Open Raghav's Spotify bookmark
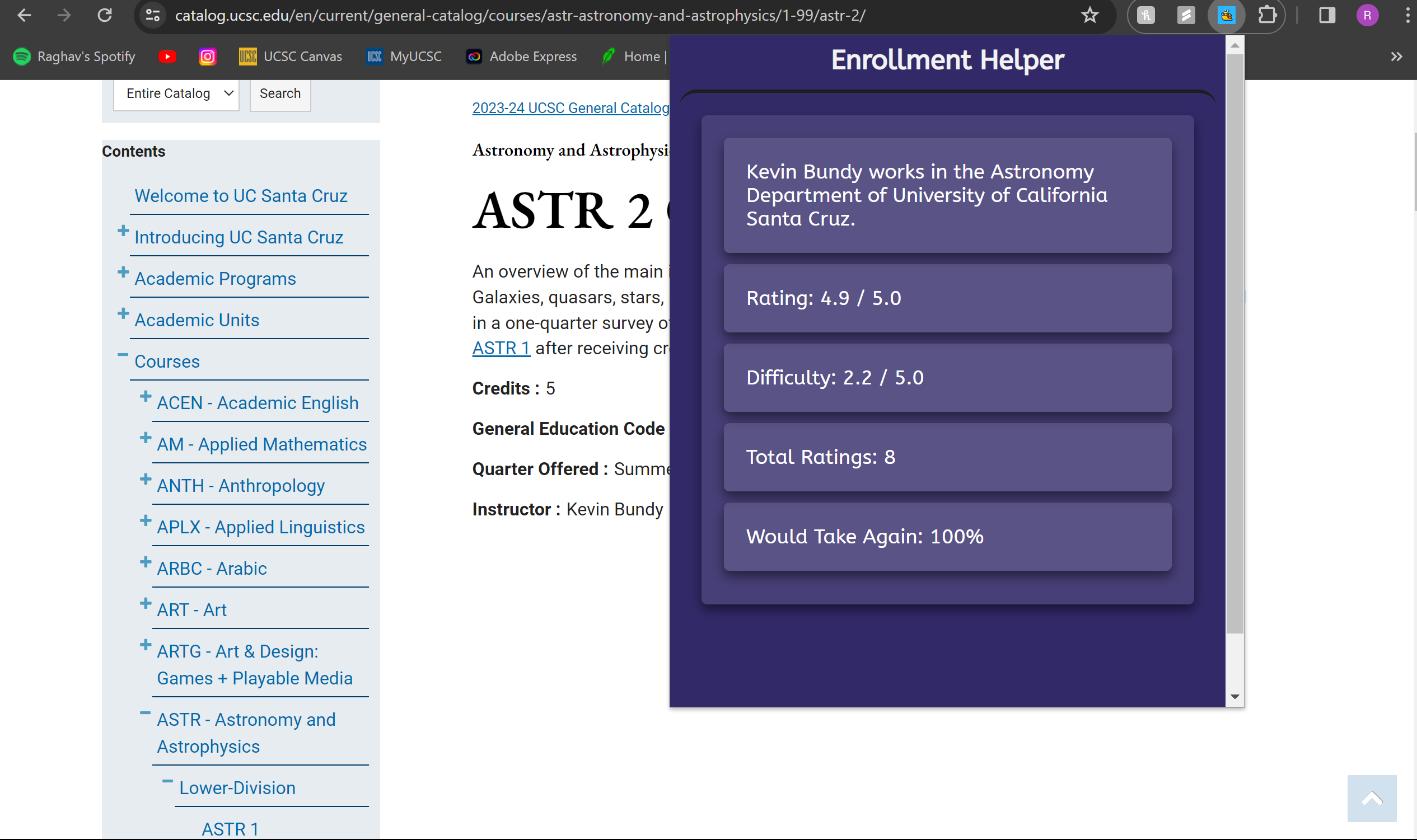Image resolution: width=1417 pixels, height=840 pixels. [74, 57]
